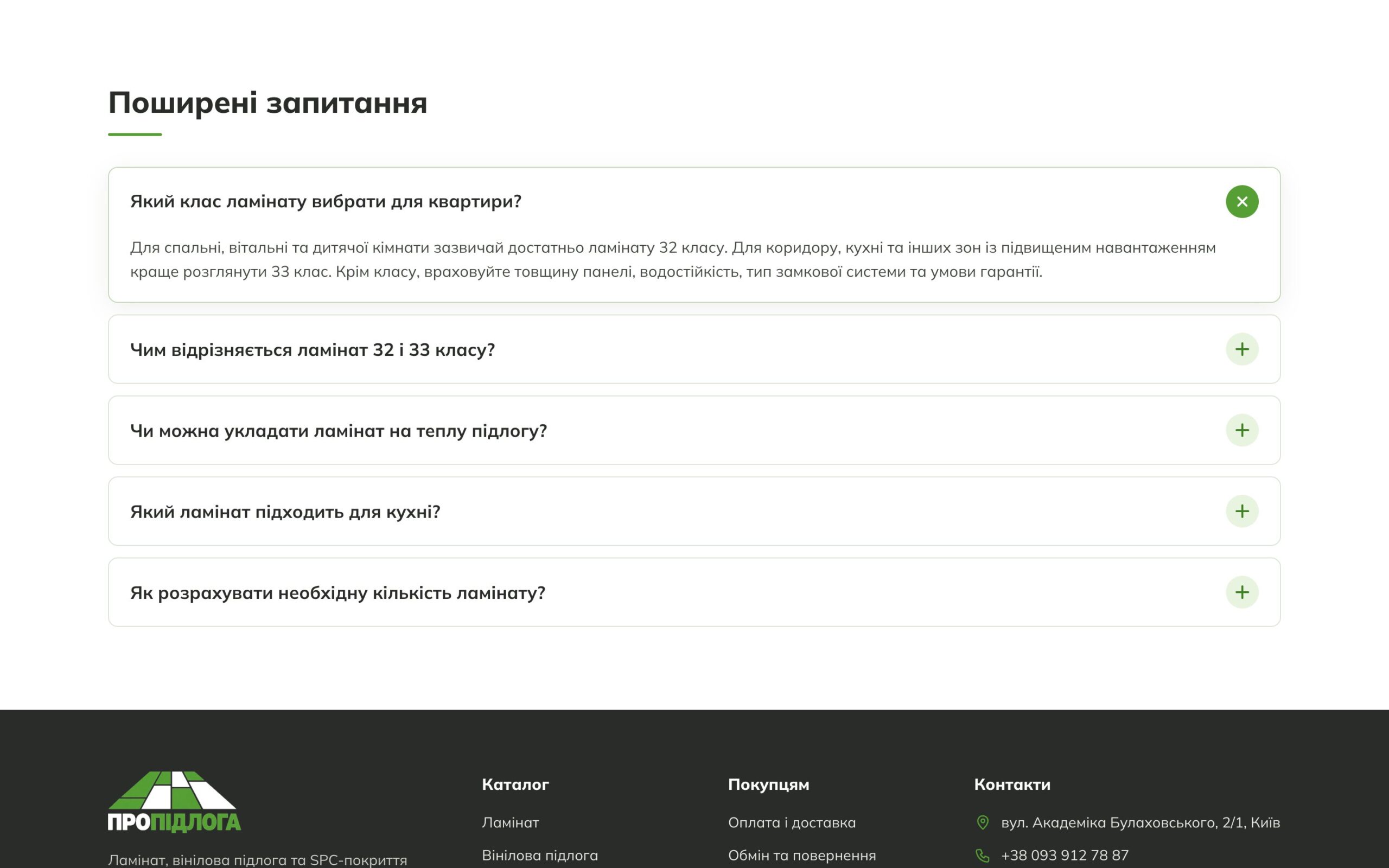
Task: Open question "Чи можна укладати ламінат на теплу підлогу?"
Action: coord(694,430)
